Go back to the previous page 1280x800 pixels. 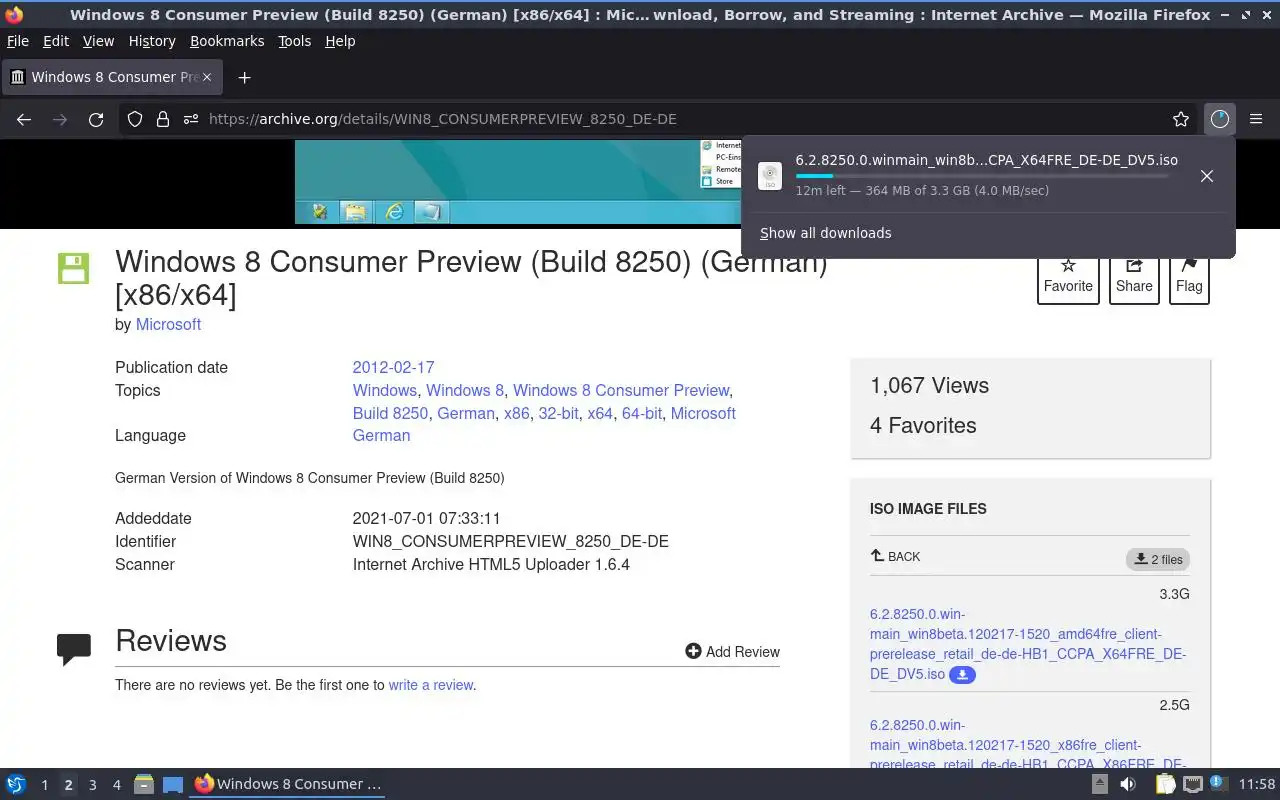pyautogui.click(x=24, y=119)
